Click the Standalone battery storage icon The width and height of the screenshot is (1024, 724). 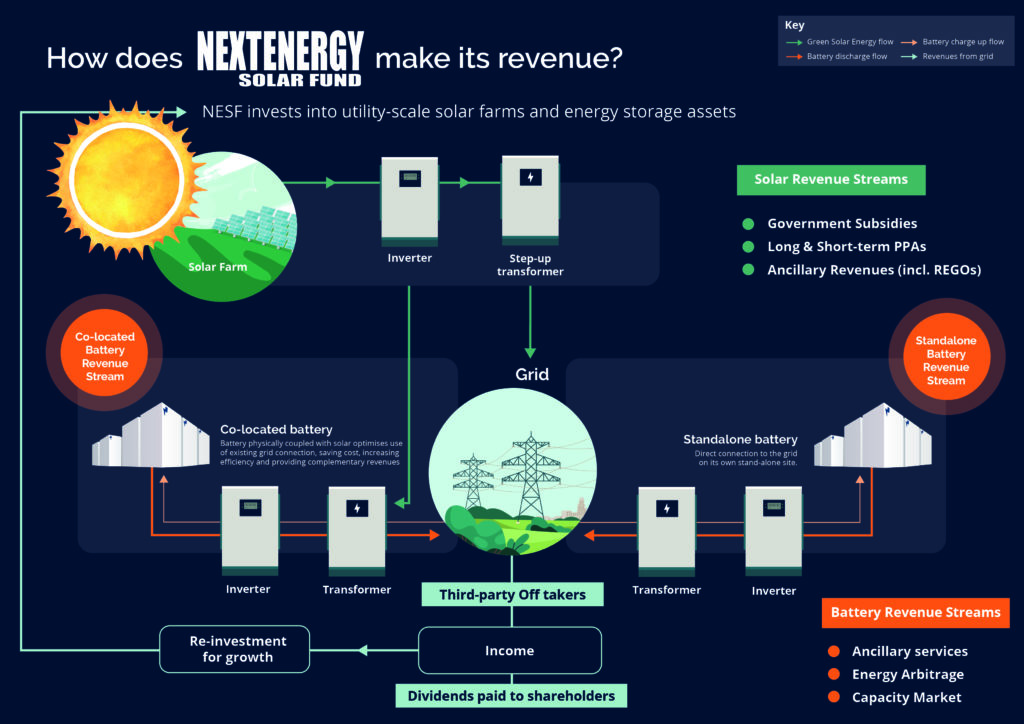click(x=873, y=435)
